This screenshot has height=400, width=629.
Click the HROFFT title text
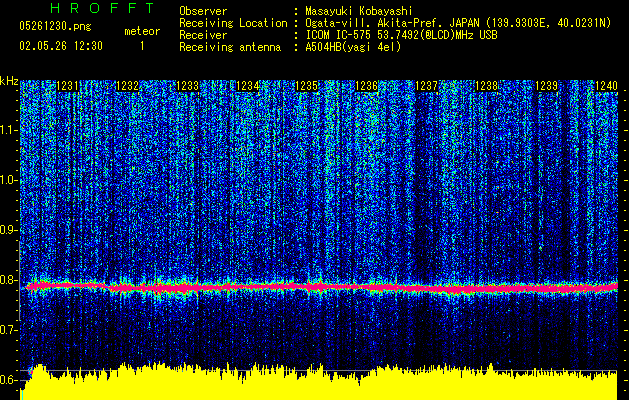tap(103, 8)
